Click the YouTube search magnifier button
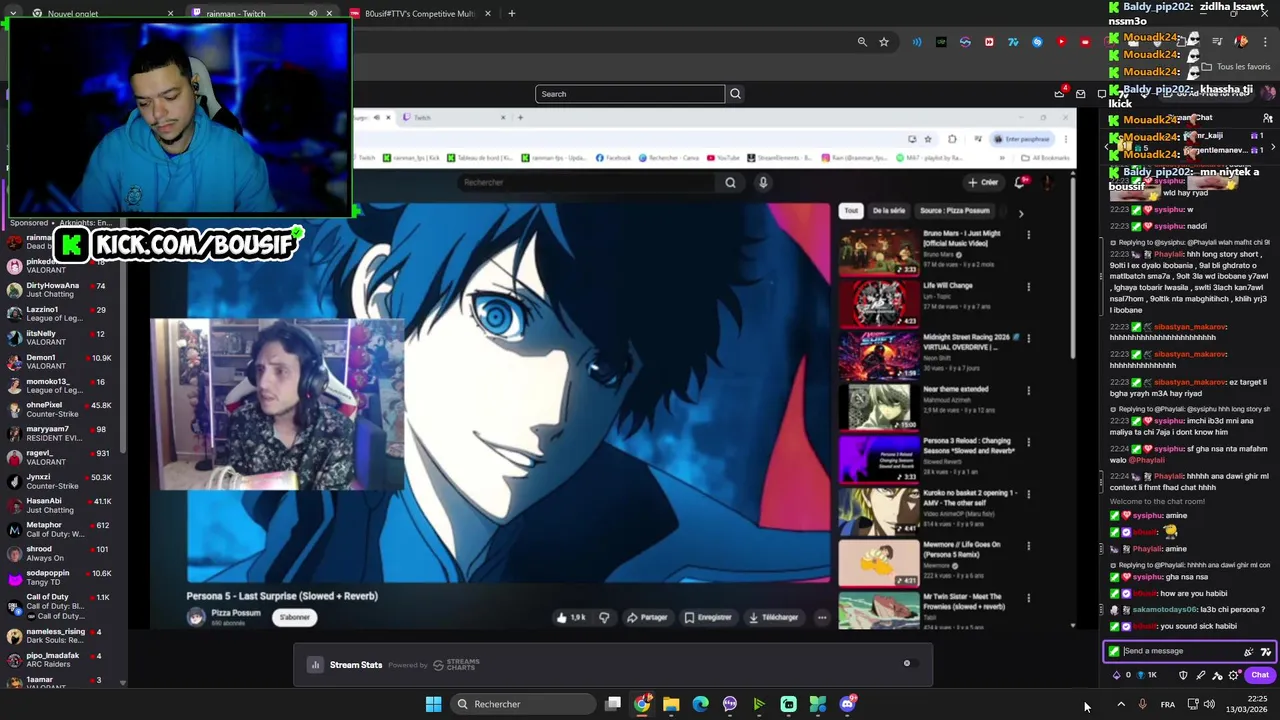Image resolution: width=1280 pixels, height=720 pixels. click(730, 182)
